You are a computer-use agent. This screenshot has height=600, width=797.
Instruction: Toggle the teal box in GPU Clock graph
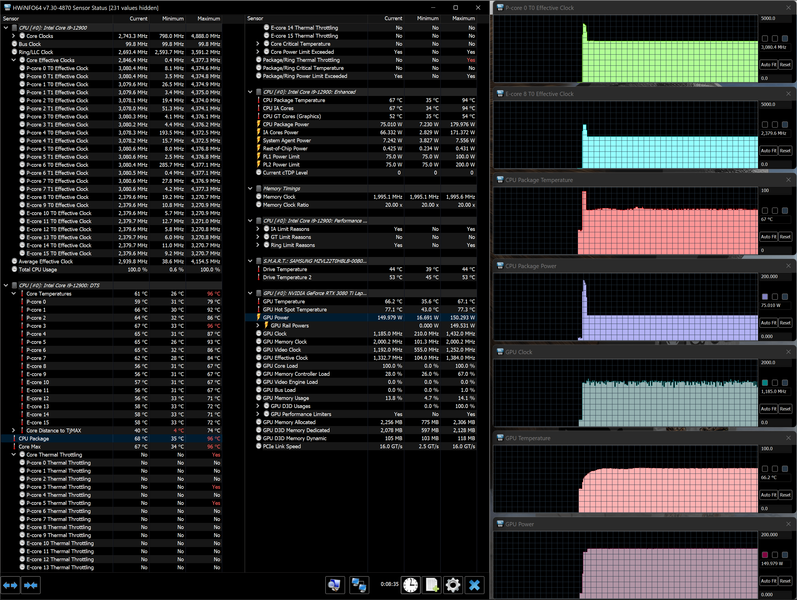point(765,383)
